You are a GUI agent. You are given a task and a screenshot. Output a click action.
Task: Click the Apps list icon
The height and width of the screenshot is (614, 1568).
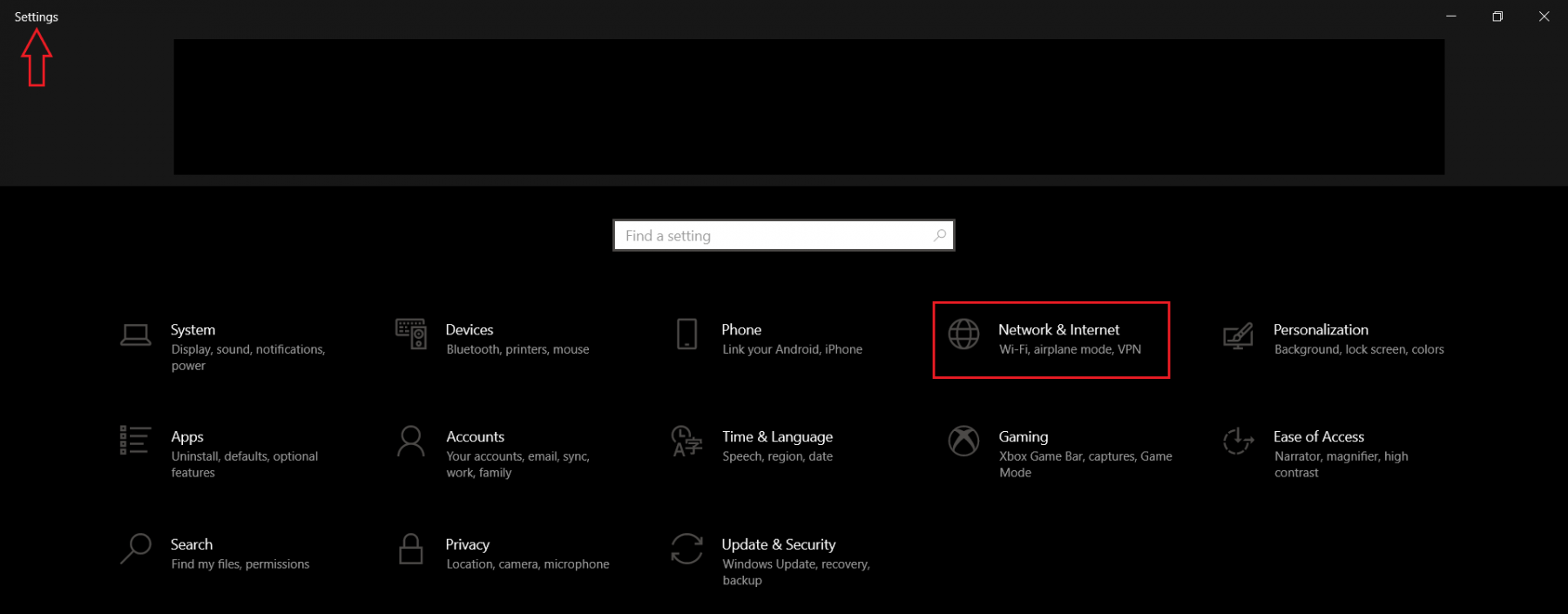[135, 441]
